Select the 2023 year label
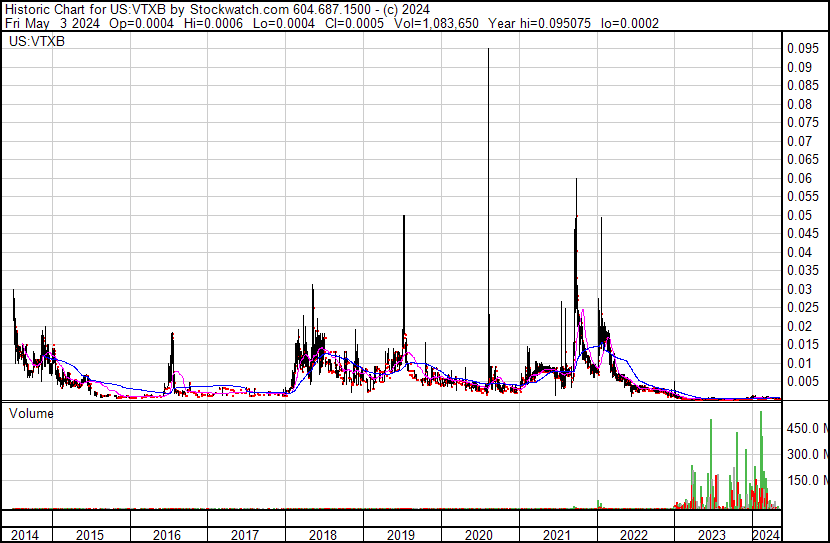This screenshot has height=543, width=830. tap(712, 535)
